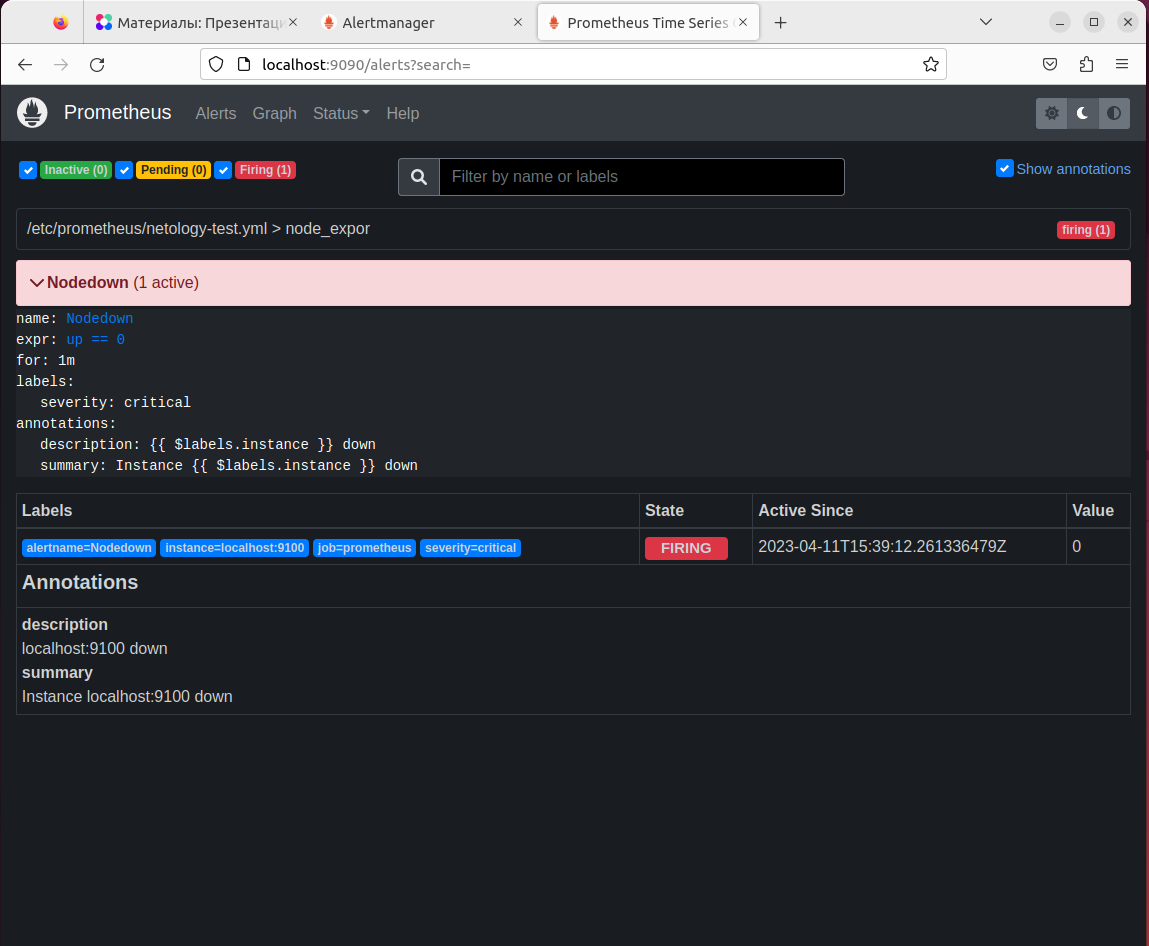1149x946 pixels.
Task: Click the Prometheus logo
Action: pos(31,112)
